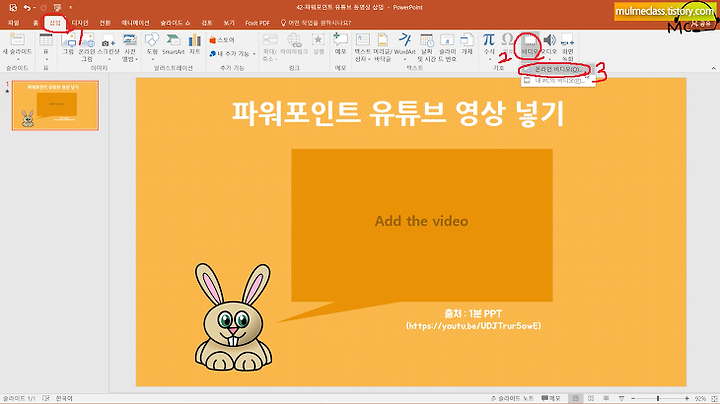Insert a Chart (차트) icon

(195, 40)
